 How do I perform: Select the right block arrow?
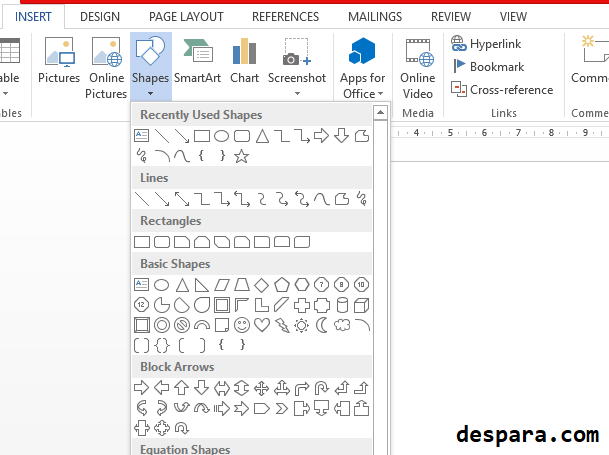141,388
